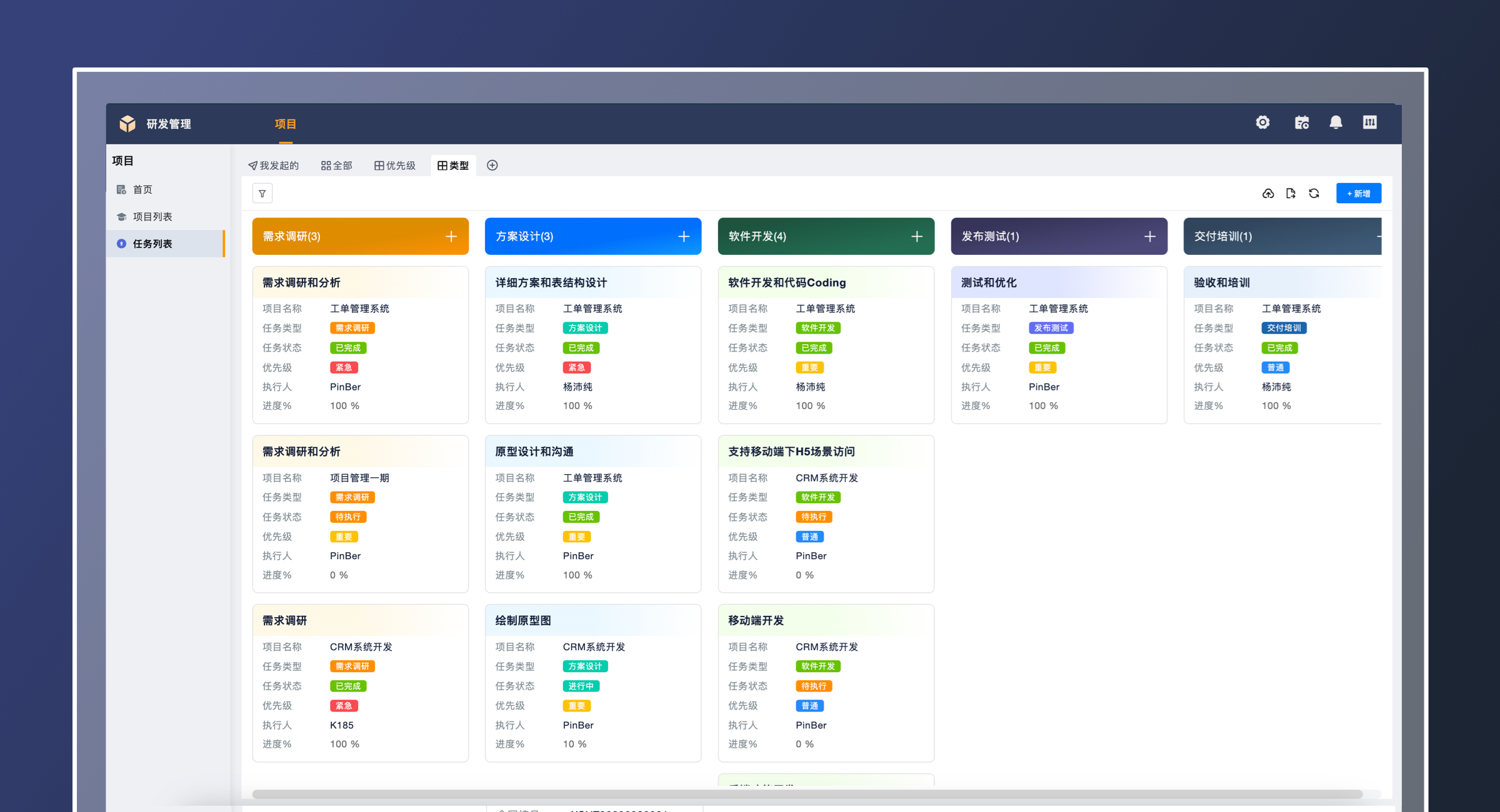The height and width of the screenshot is (812, 1500).
Task: Open the calendar schedule icon
Action: point(1302,122)
